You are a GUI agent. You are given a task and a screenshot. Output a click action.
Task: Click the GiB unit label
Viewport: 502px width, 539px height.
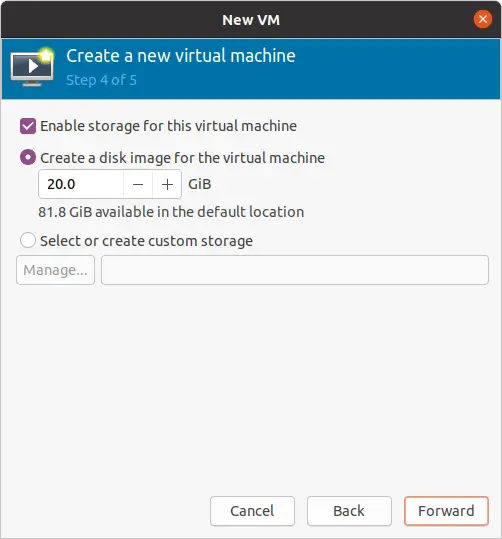(x=200, y=184)
